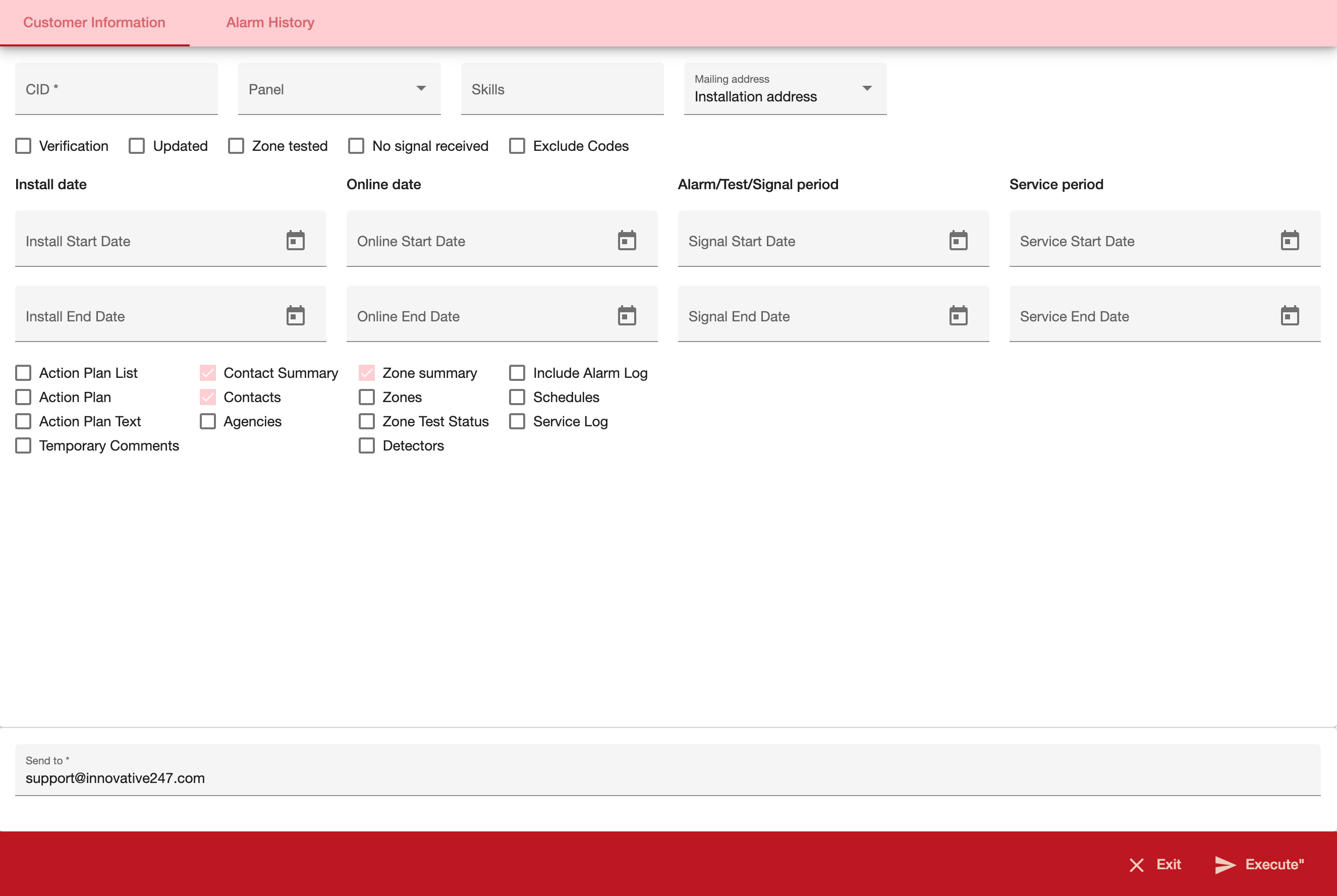Check the Schedules option
This screenshot has height=896, width=1337.
(517, 397)
